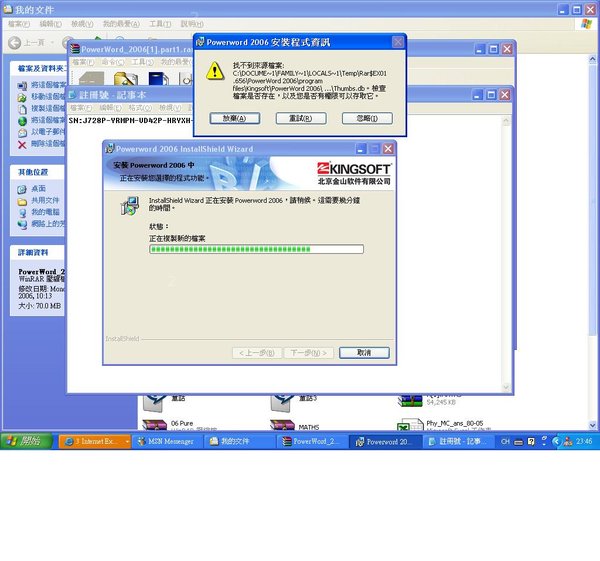Click the email this file envelope icon
600x561 pixels.
pos(22,133)
